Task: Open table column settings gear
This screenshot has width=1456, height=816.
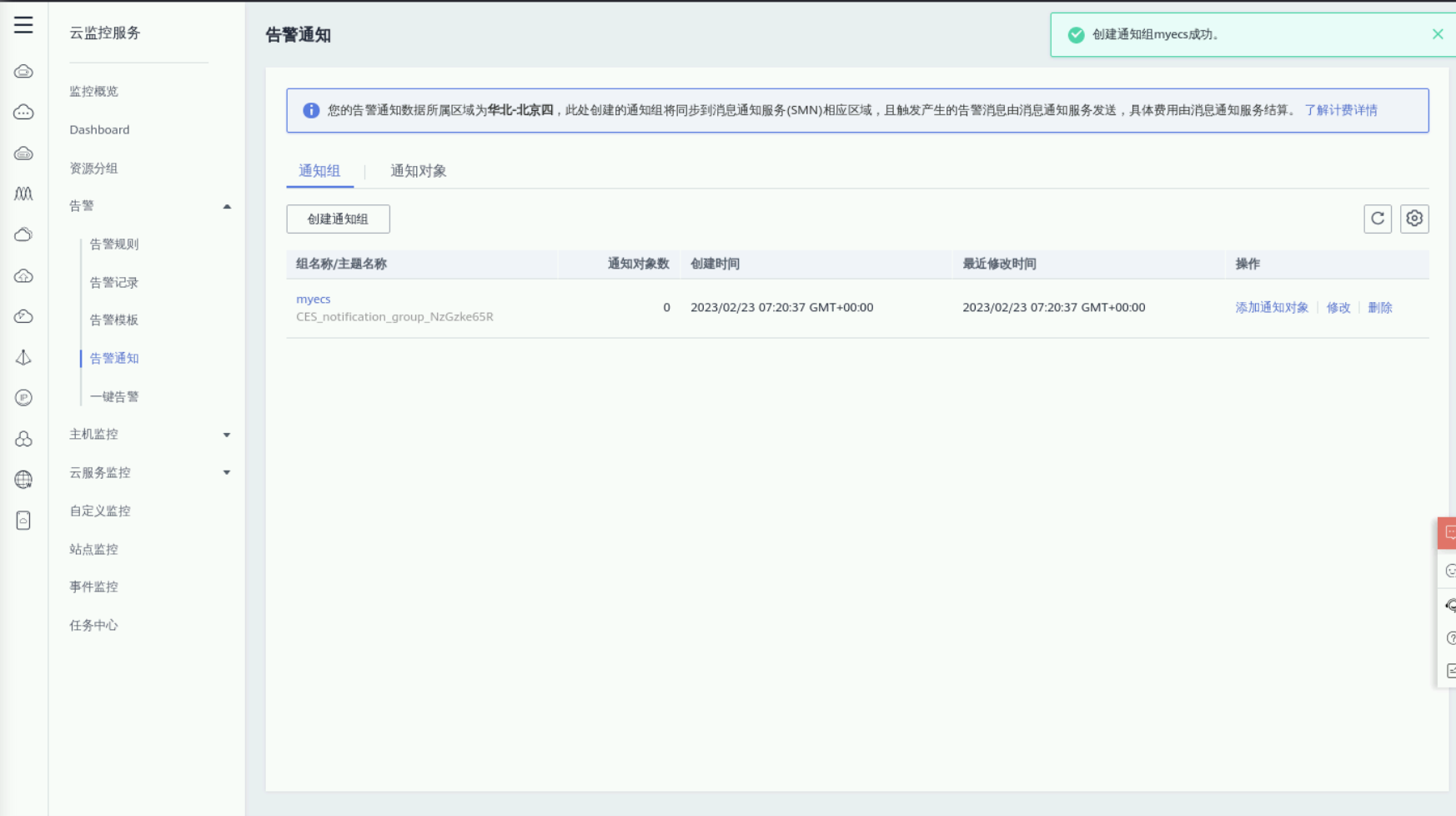Action: click(1414, 219)
